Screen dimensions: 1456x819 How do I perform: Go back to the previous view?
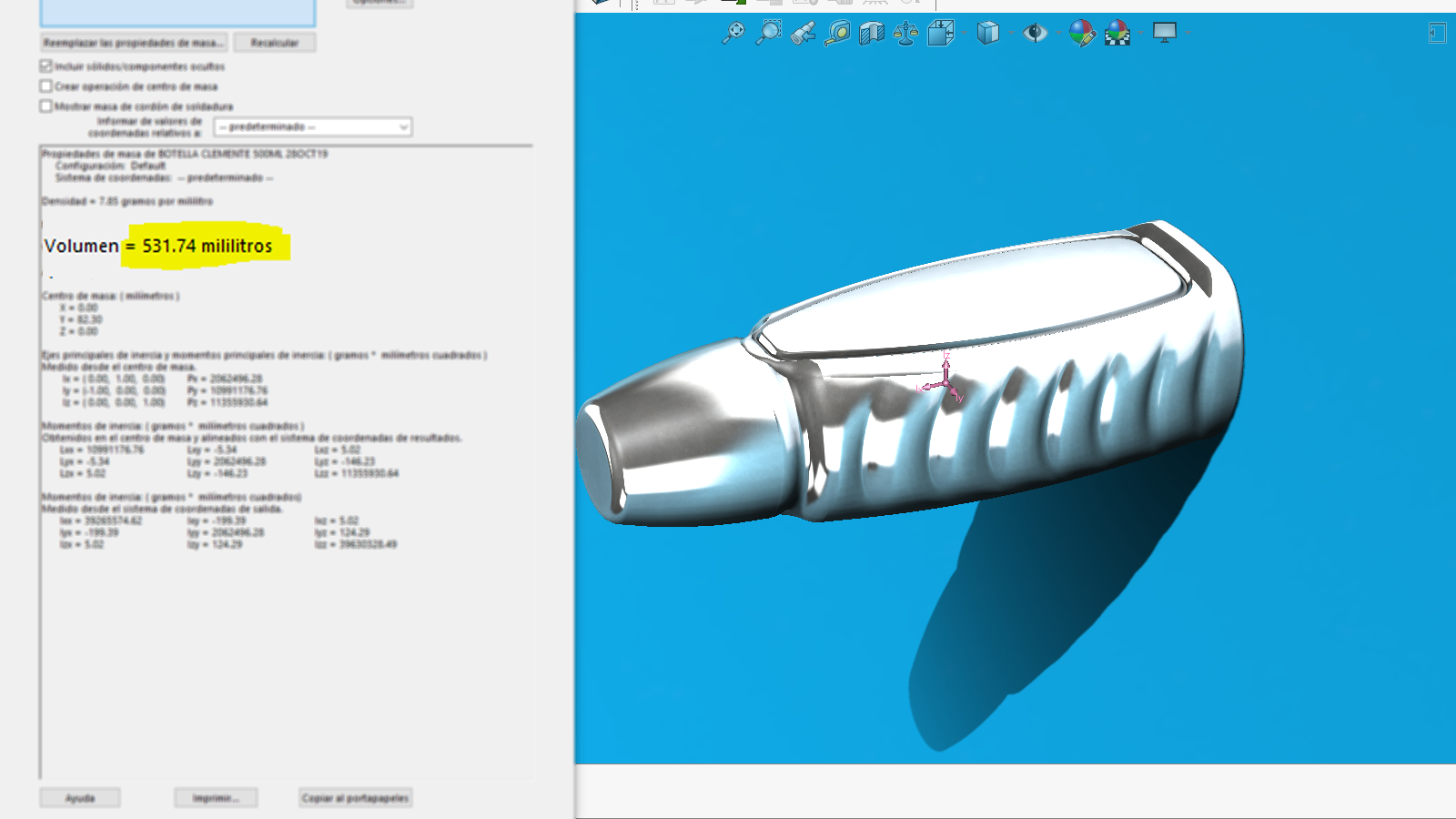point(803,34)
